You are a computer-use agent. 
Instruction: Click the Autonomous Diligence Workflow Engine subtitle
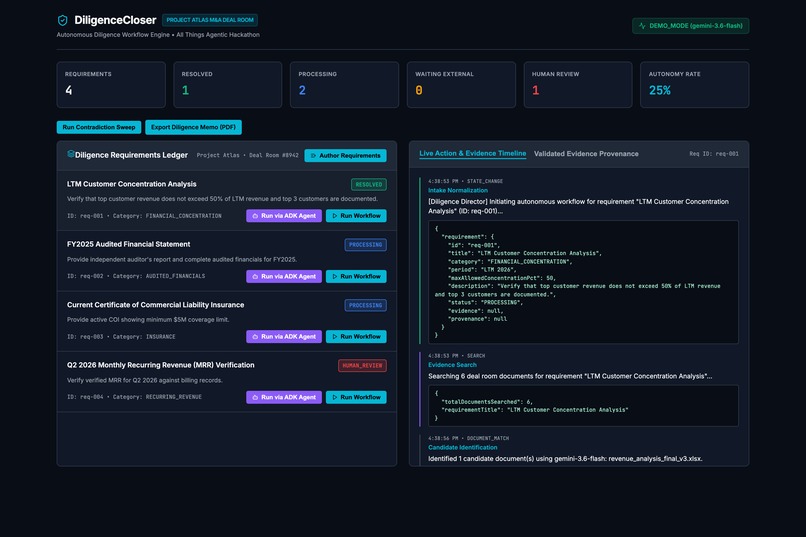158,35
